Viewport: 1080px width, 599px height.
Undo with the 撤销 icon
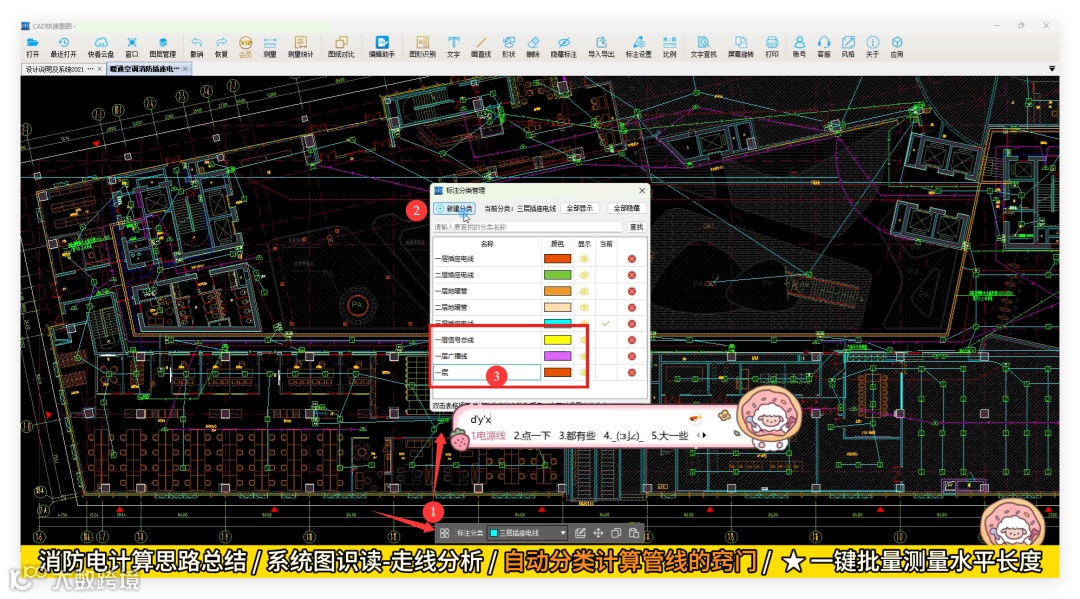(197, 47)
